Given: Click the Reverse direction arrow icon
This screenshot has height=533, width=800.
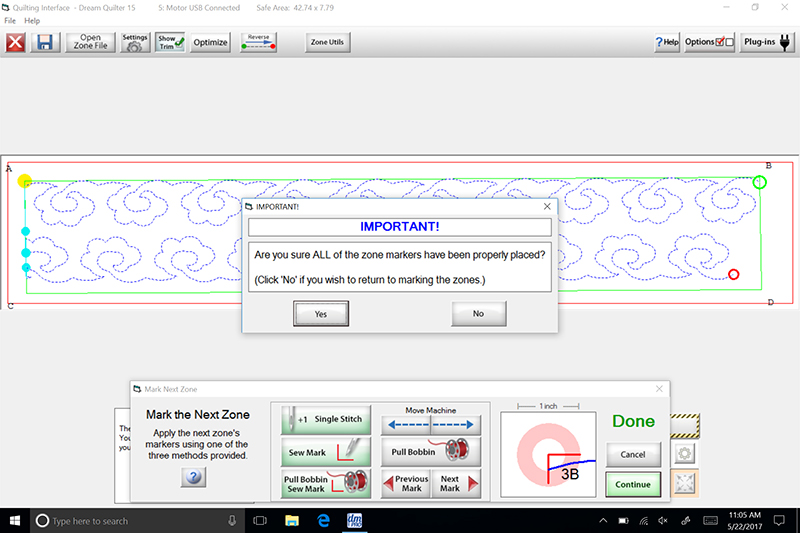Looking at the screenshot, I should 258,42.
